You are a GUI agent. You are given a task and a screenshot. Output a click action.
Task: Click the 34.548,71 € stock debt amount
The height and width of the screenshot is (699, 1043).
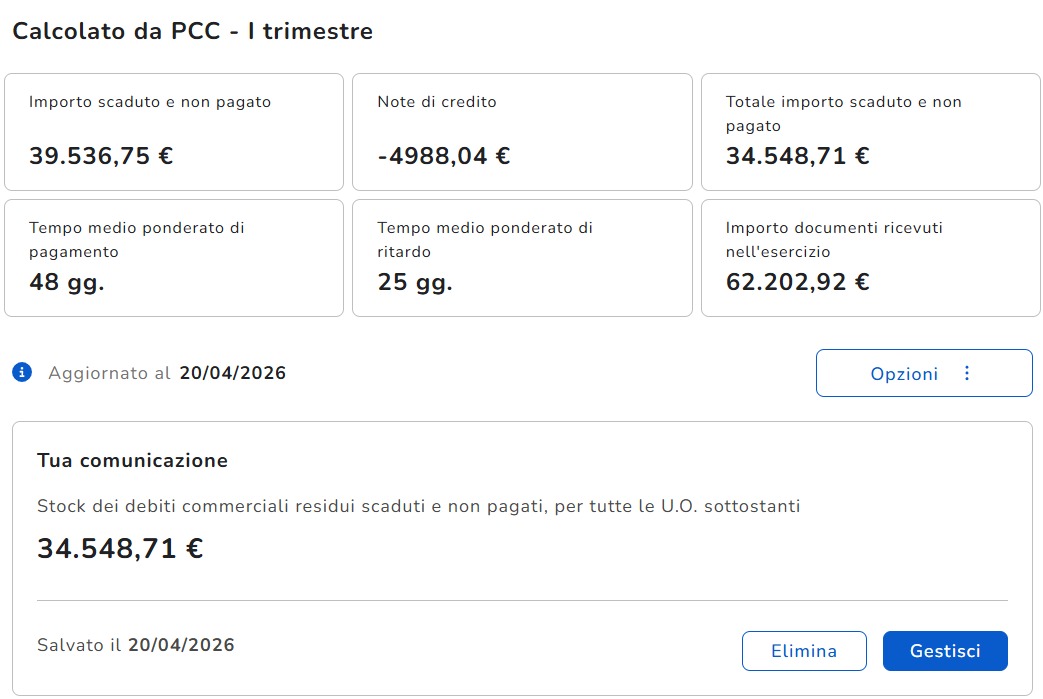(x=120, y=549)
